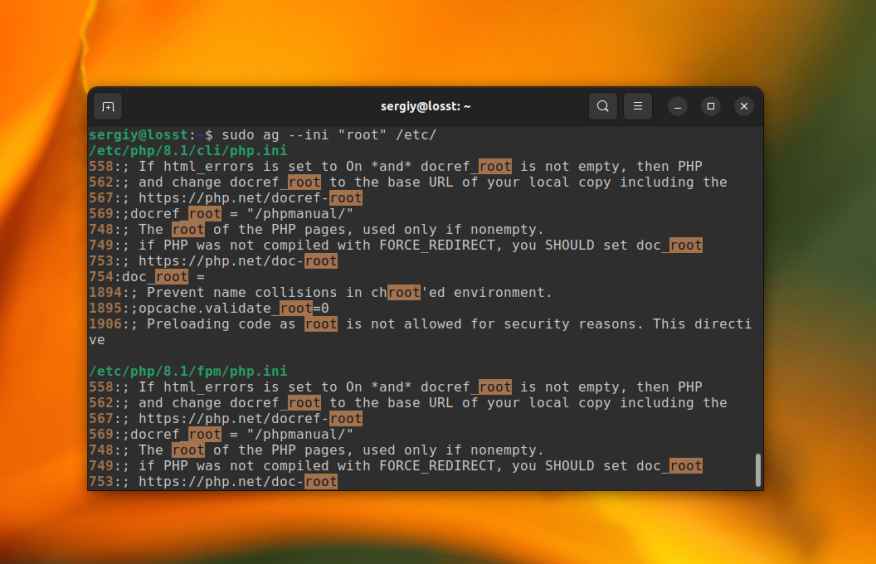Open the first https://php.net/docref-root URL
876x564 pixels.
[x=250, y=198]
